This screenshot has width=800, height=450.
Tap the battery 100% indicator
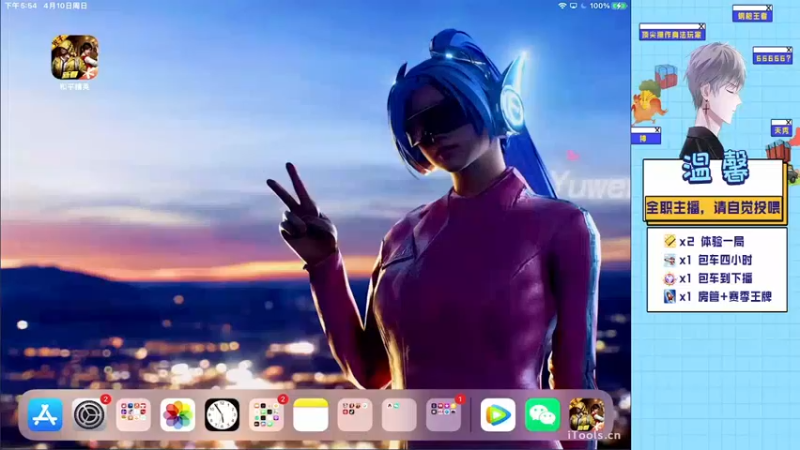609,6
